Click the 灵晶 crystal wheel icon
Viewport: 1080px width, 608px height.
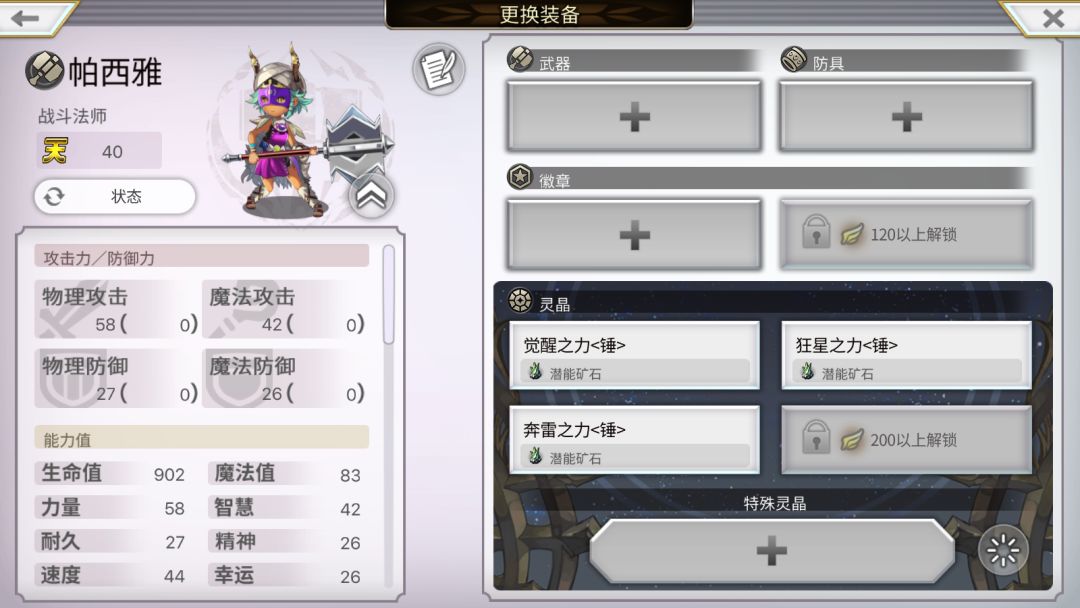[520, 300]
